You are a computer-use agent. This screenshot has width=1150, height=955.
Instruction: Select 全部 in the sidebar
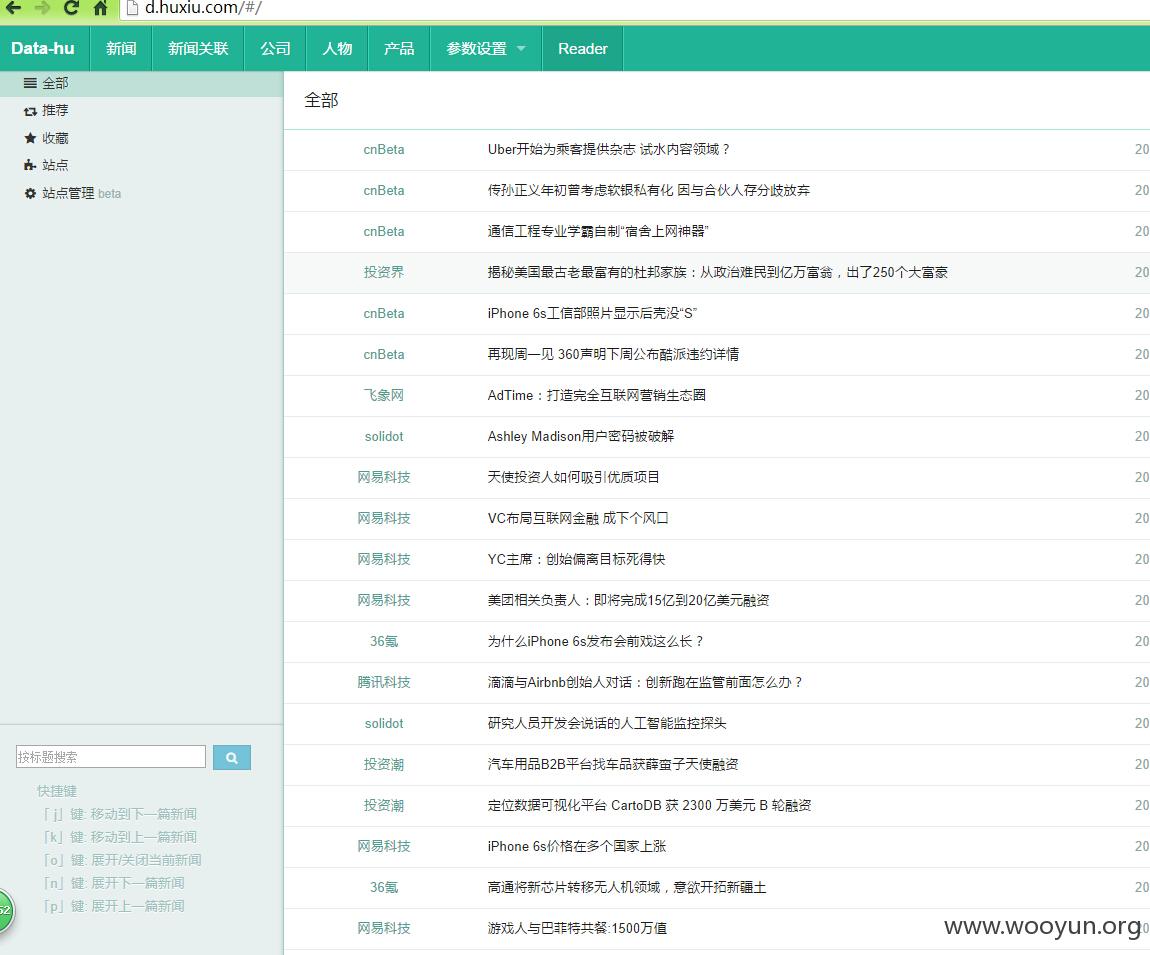(x=142, y=84)
